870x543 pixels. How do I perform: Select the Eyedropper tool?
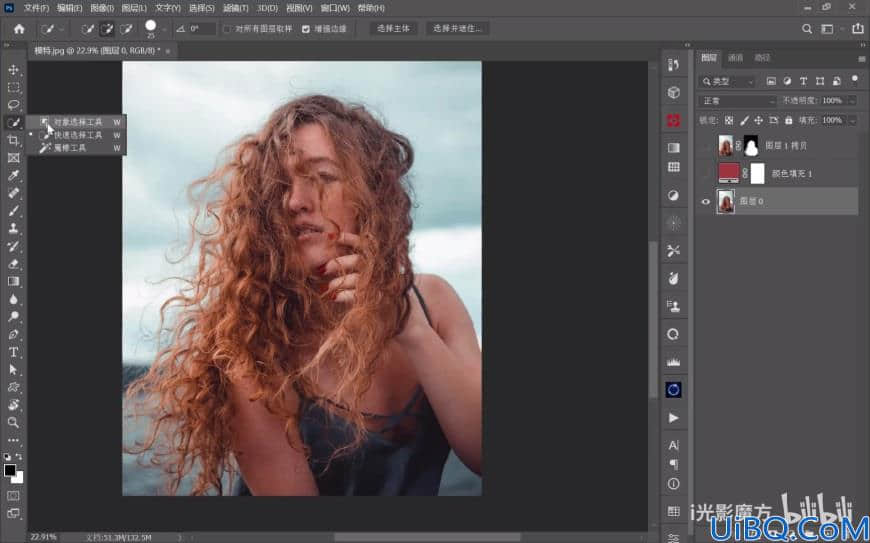click(x=13, y=176)
